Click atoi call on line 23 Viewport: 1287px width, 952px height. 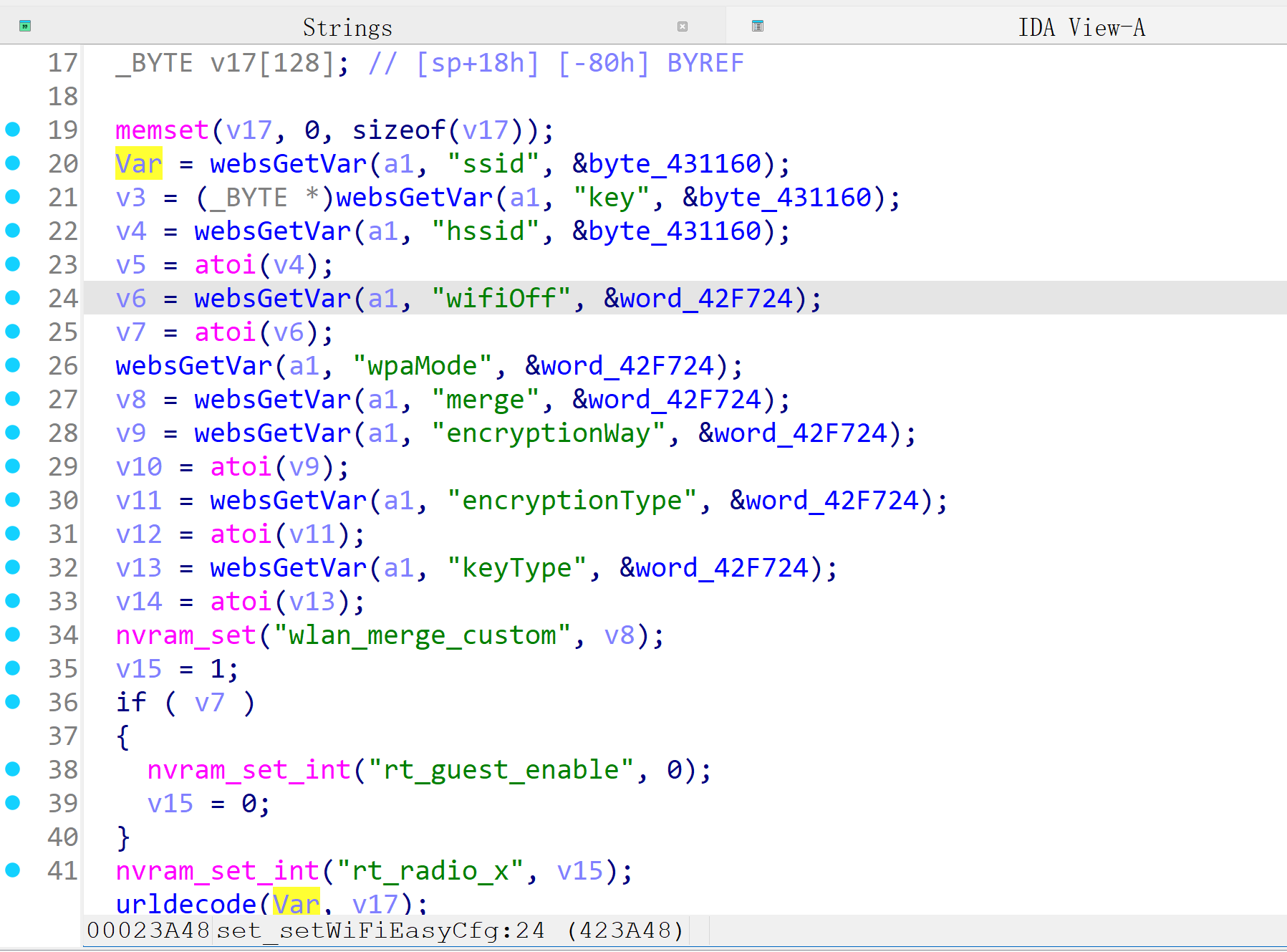pyautogui.click(x=225, y=264)
